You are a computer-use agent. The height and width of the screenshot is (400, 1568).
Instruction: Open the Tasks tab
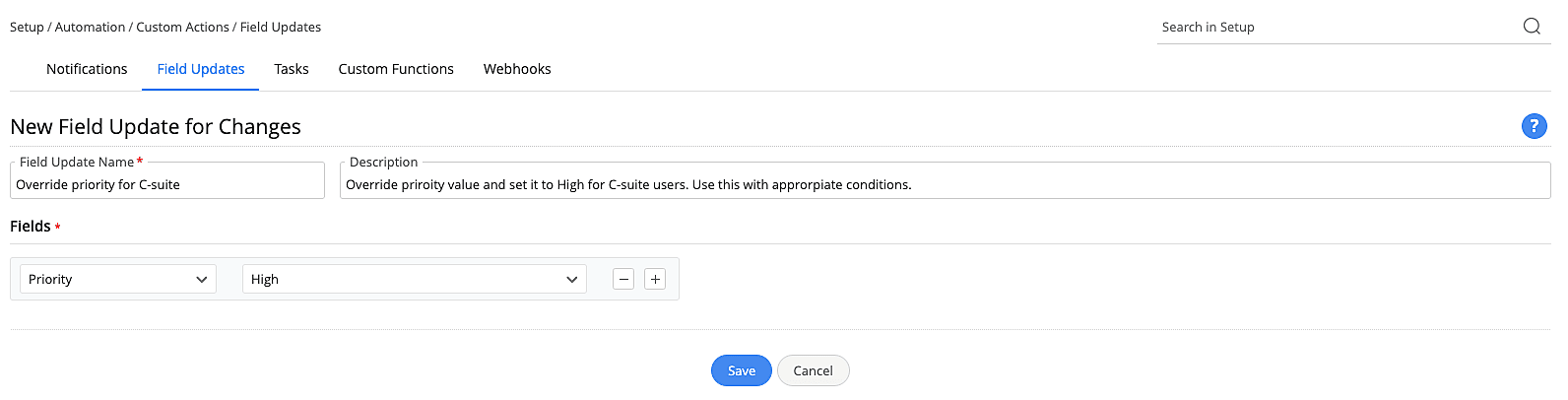click(x=292, y=69)
